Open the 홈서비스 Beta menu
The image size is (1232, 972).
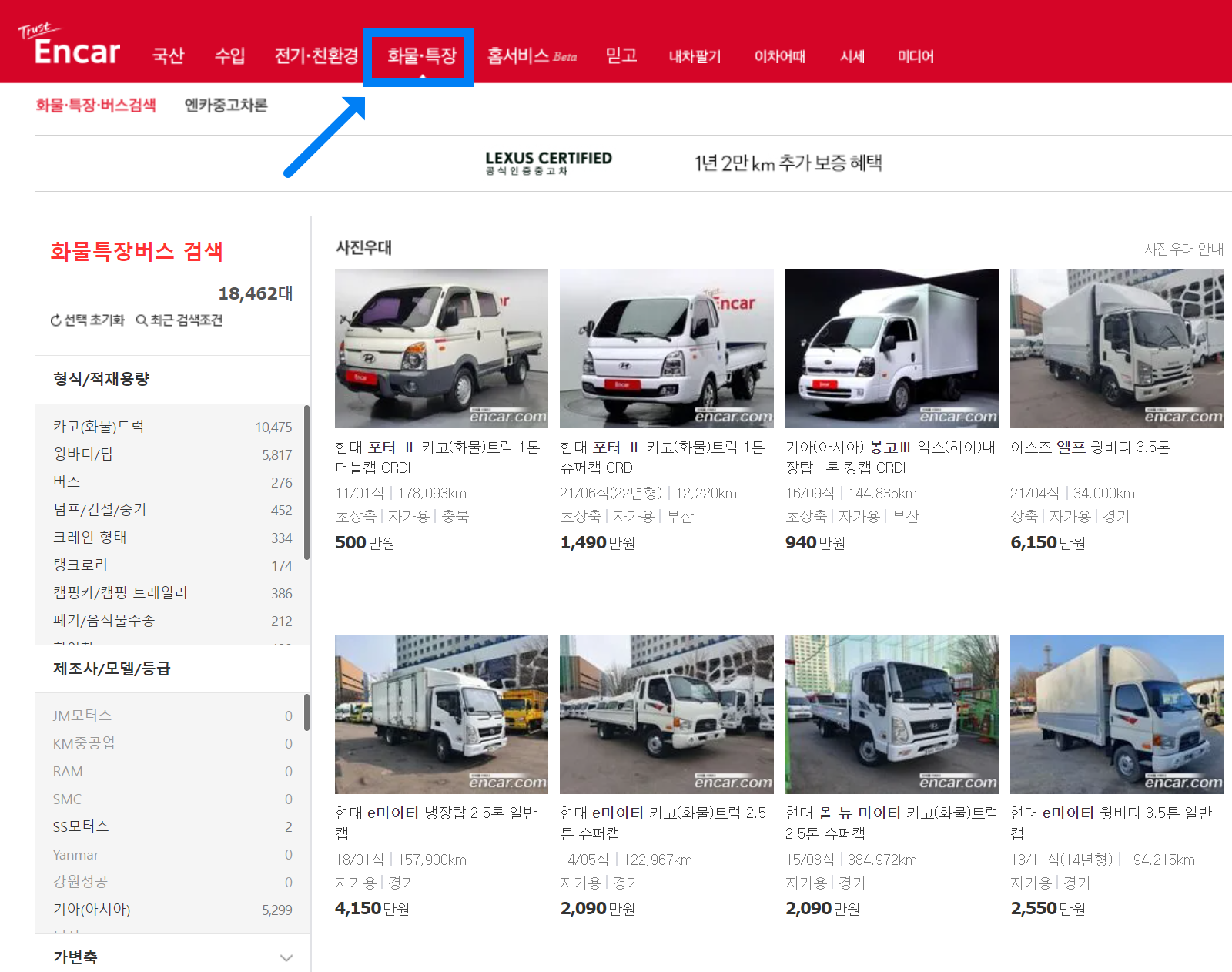(x=532, y=56)
